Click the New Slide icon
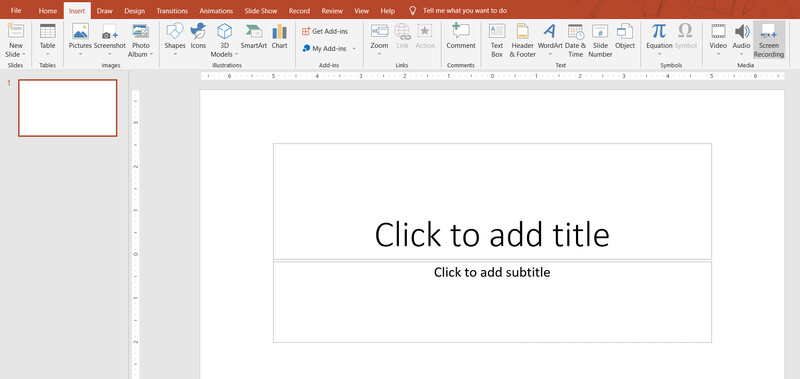Image resolution: width=800 pixels, height=379 pixels. click(x=15, y=31)
